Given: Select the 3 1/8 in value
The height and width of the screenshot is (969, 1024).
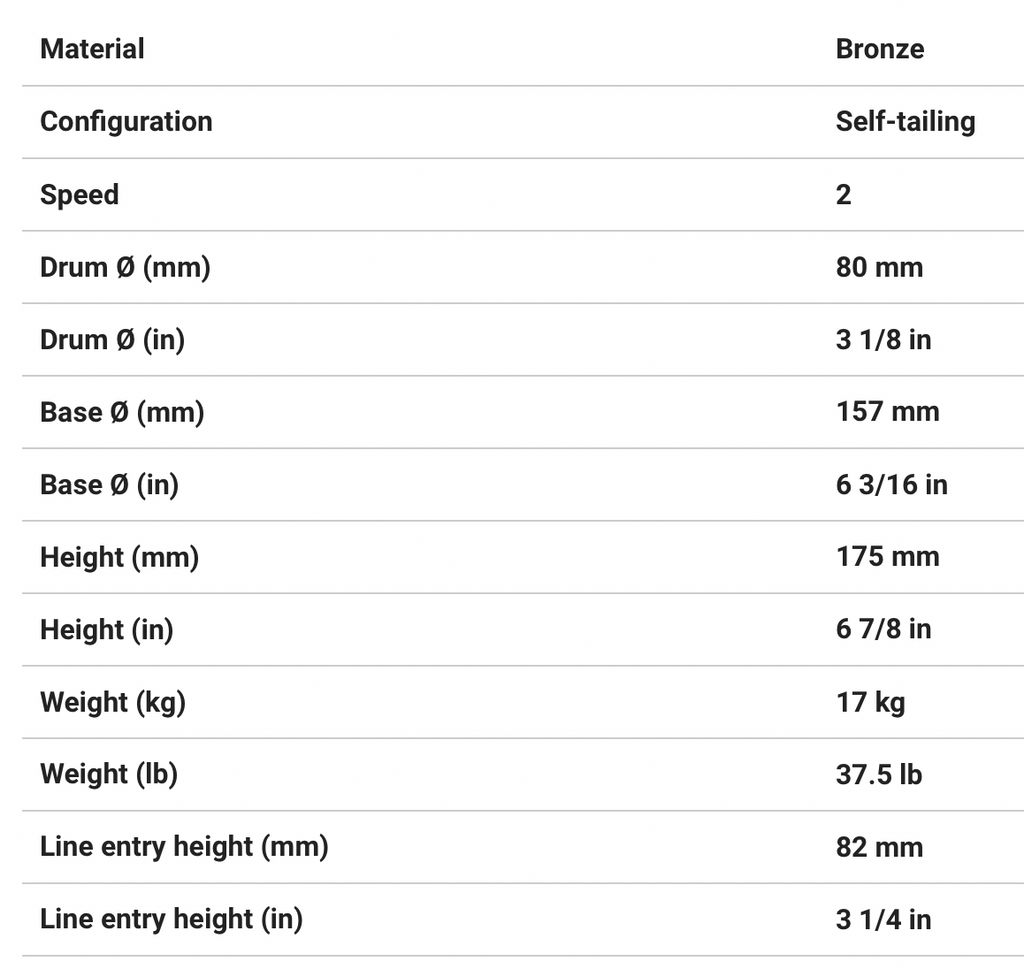Looking at the screenshot, I should 883,340.
